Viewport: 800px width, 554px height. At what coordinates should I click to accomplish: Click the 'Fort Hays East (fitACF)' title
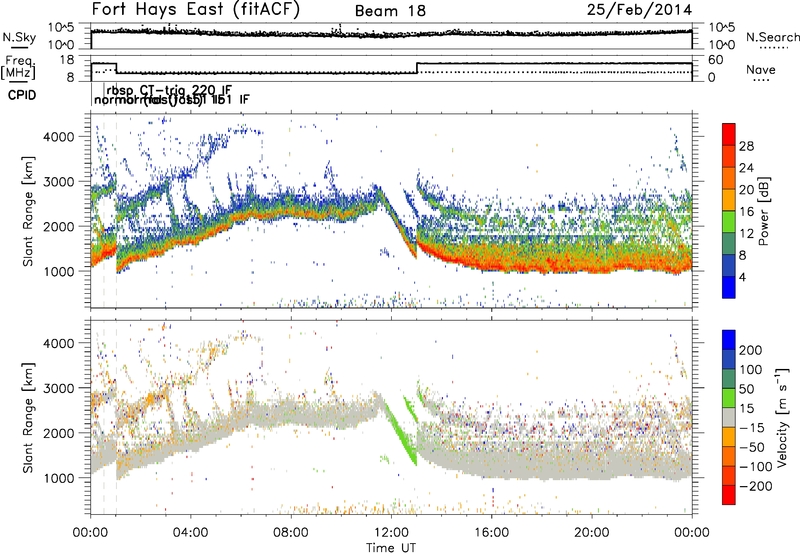coord(196,10)
